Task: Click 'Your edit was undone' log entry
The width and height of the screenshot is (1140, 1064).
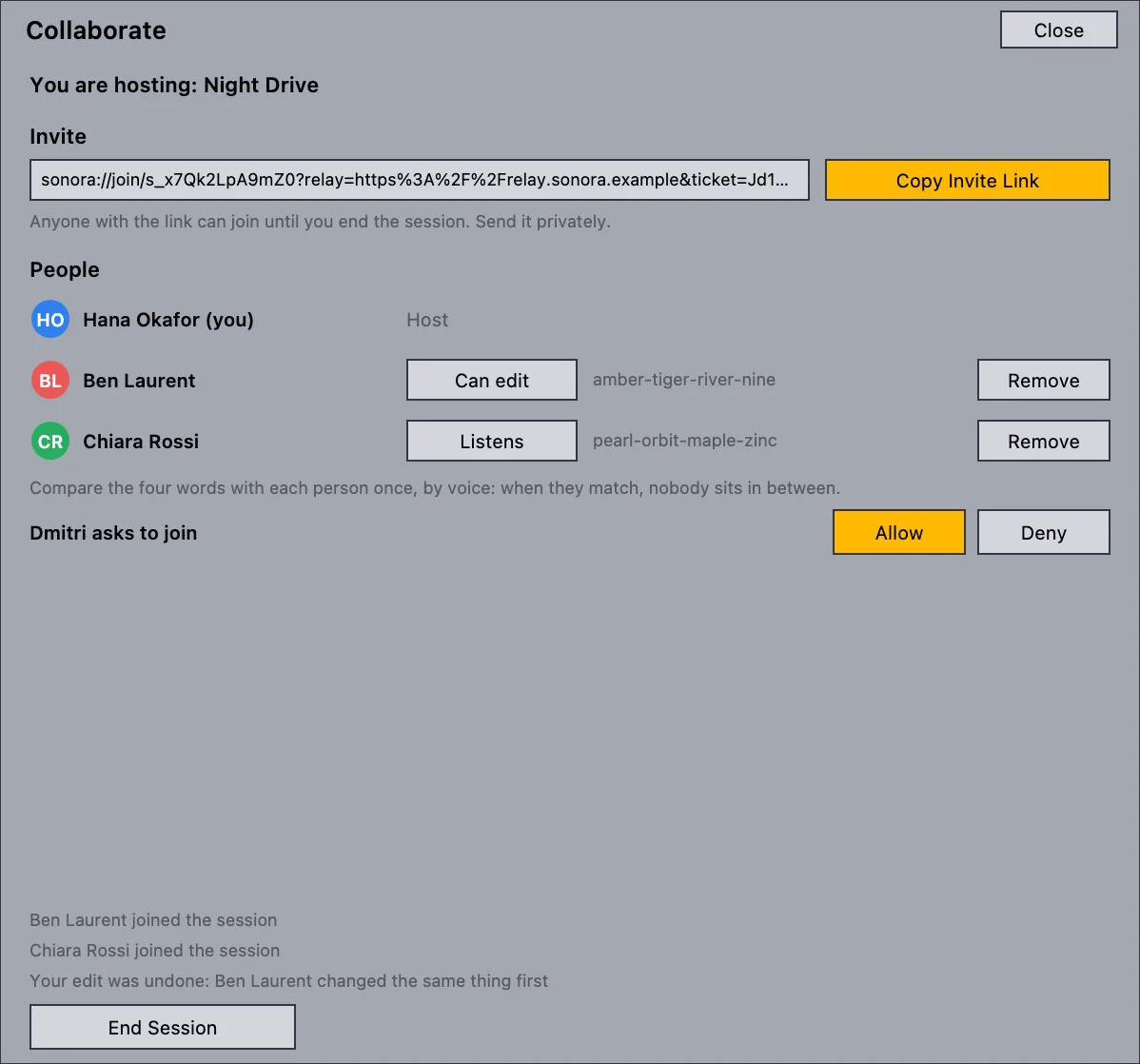Action: [x=288, y=981]
